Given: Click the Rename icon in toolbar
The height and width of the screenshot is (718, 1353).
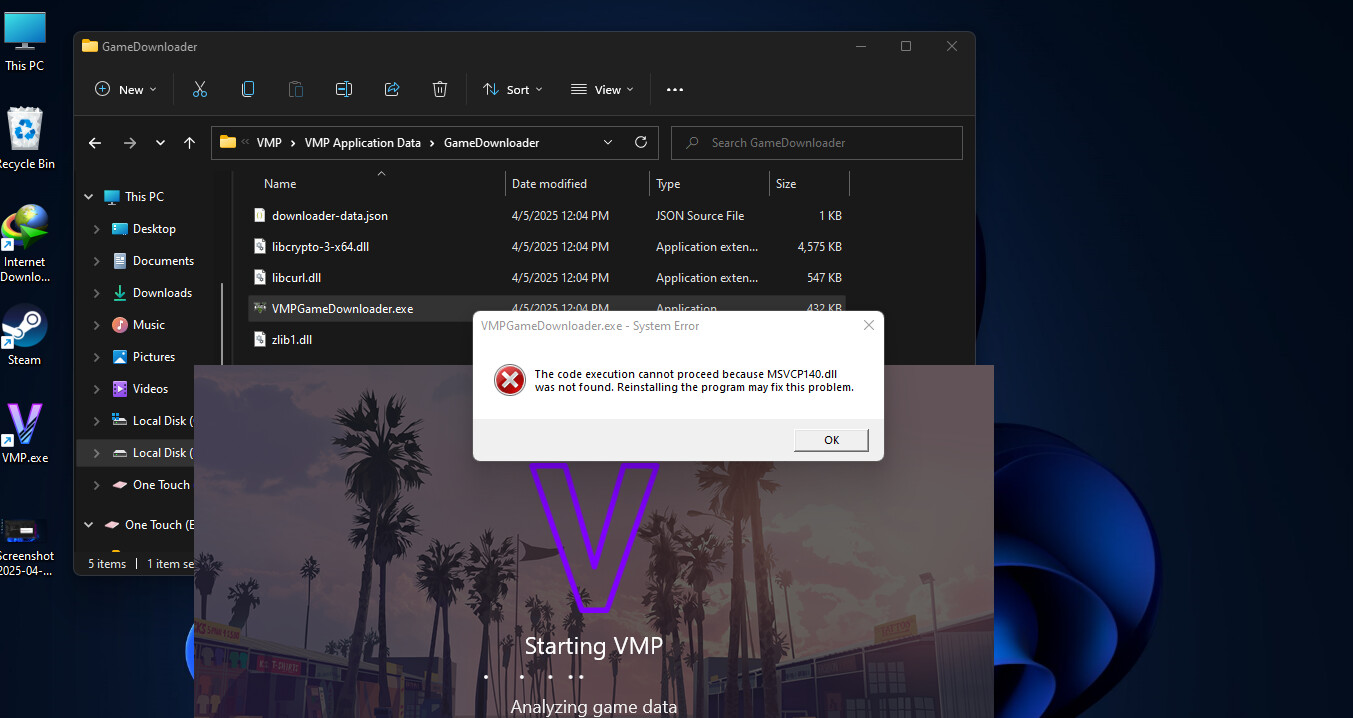Looking at the screenshot, I should tap(344, 89).
